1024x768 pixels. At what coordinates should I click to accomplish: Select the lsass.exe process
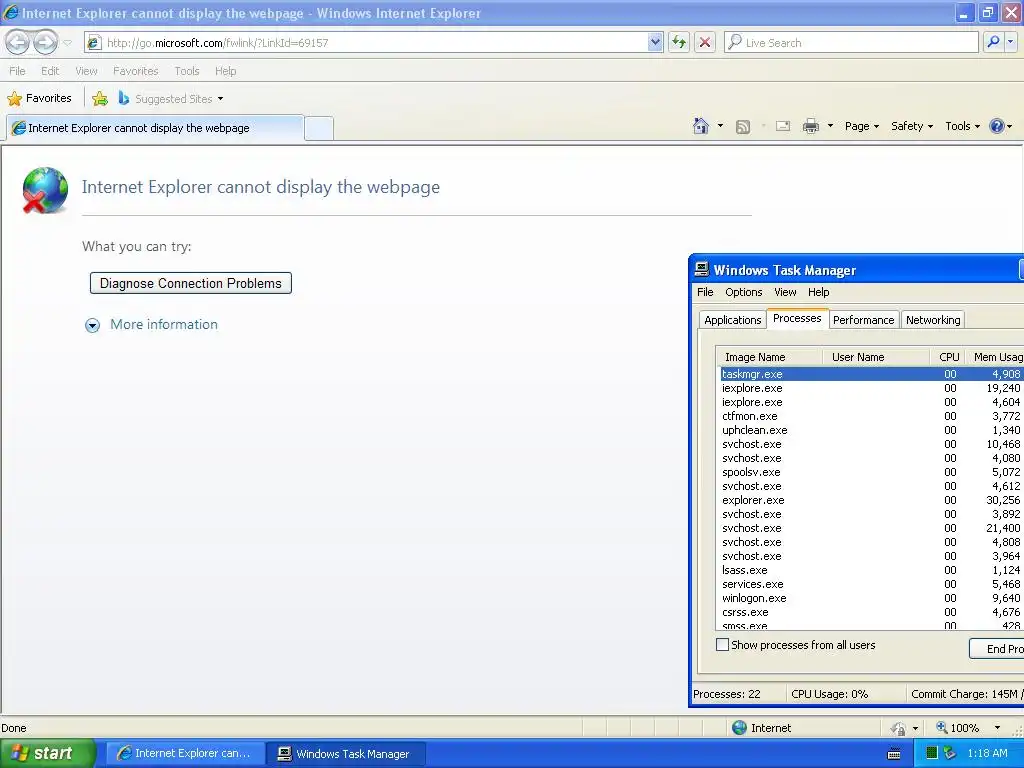click(871, 570)
